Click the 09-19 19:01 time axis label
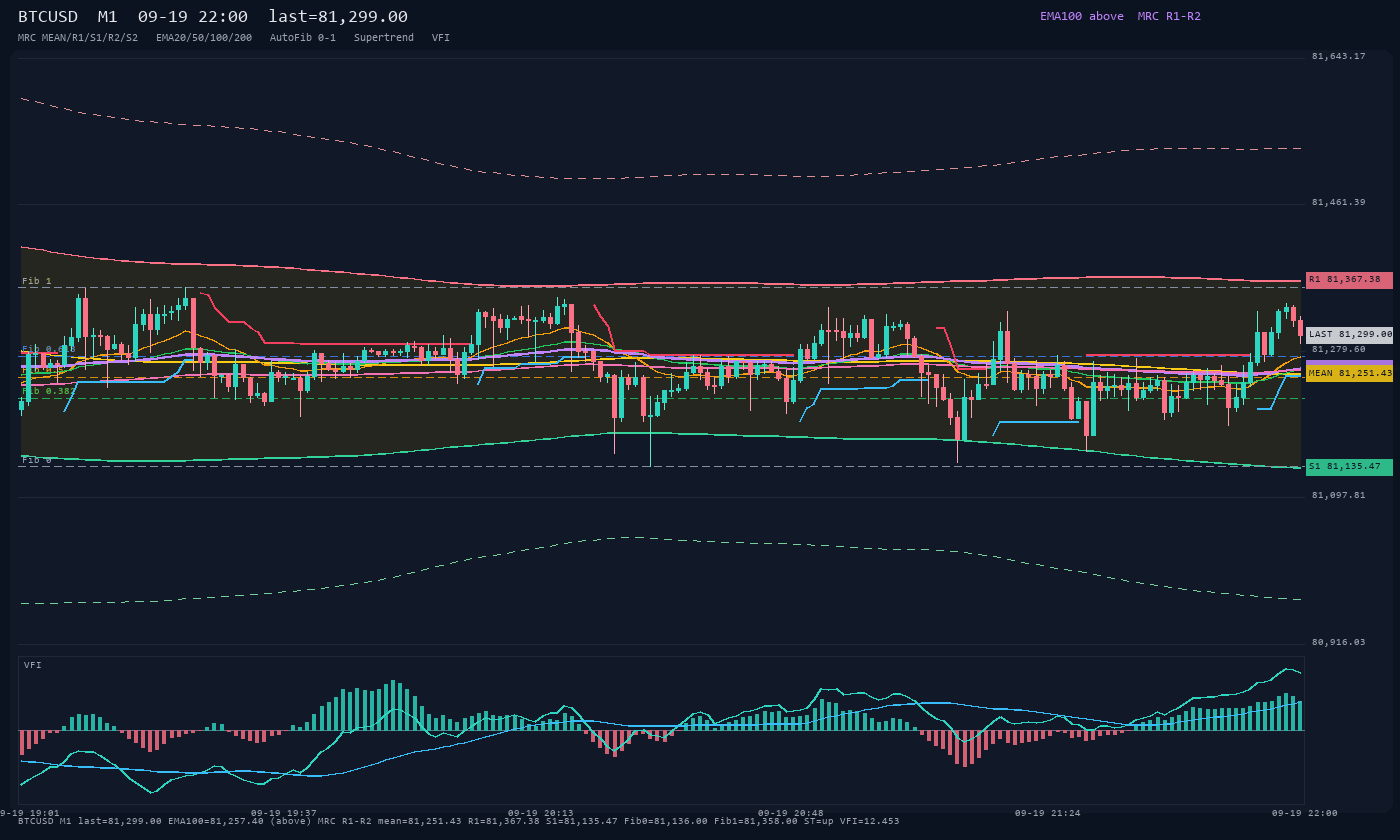The width and height of the screenshot is (1400, 840). tap(30, 813)
